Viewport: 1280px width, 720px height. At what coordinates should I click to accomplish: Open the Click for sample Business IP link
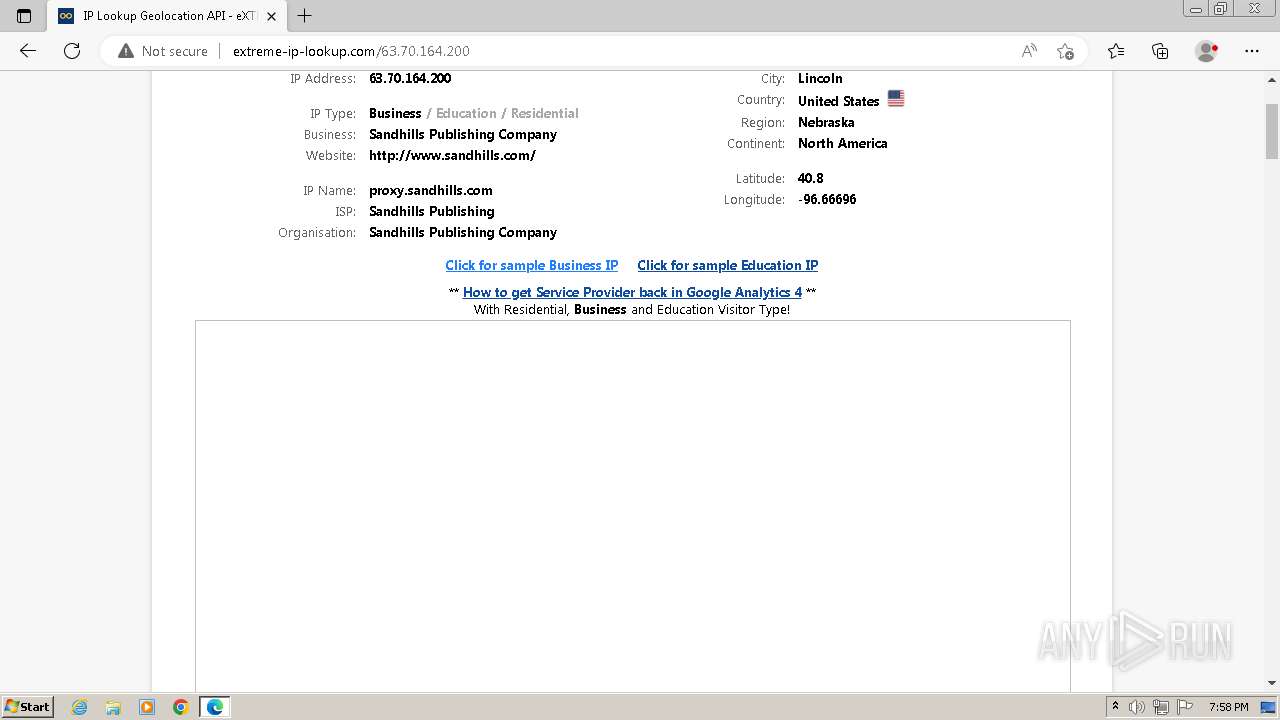tap(532, 265)
